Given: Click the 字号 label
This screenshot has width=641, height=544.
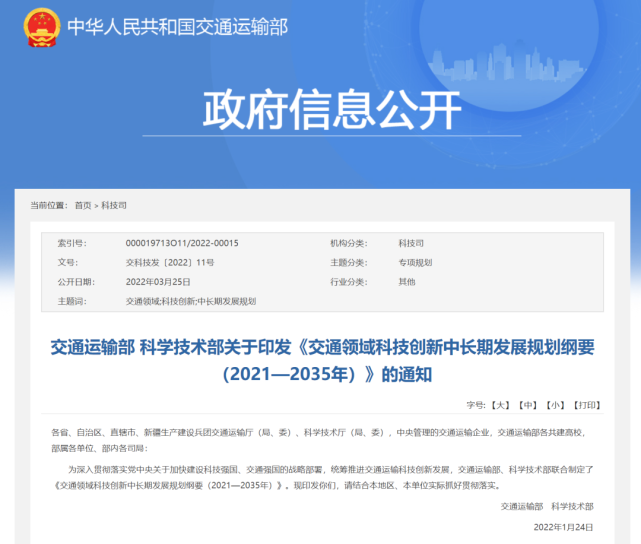Looking at the screenshot, I should [x=476, y=405].
